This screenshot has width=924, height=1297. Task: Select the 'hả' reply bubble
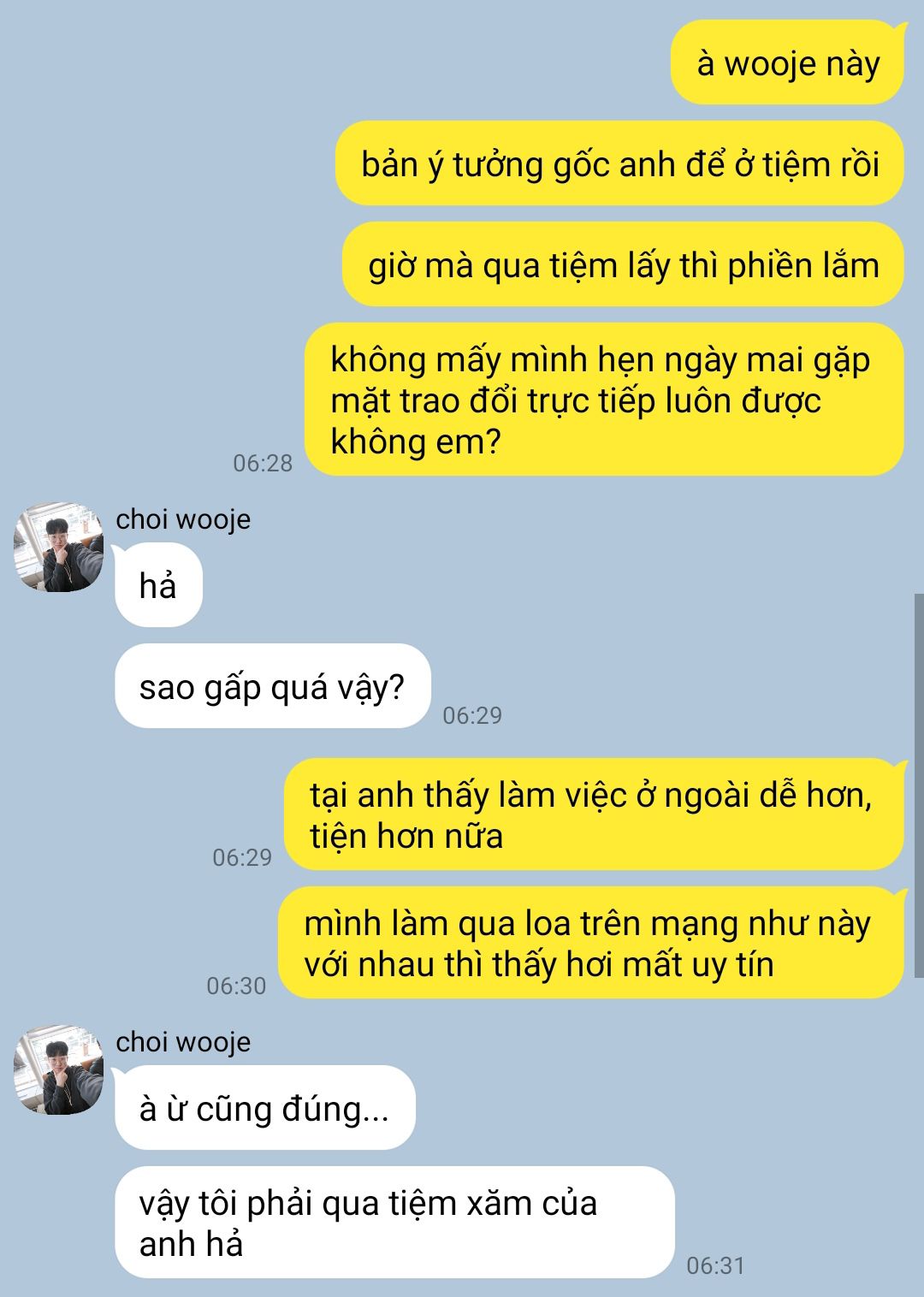click(x=158, y=585)
